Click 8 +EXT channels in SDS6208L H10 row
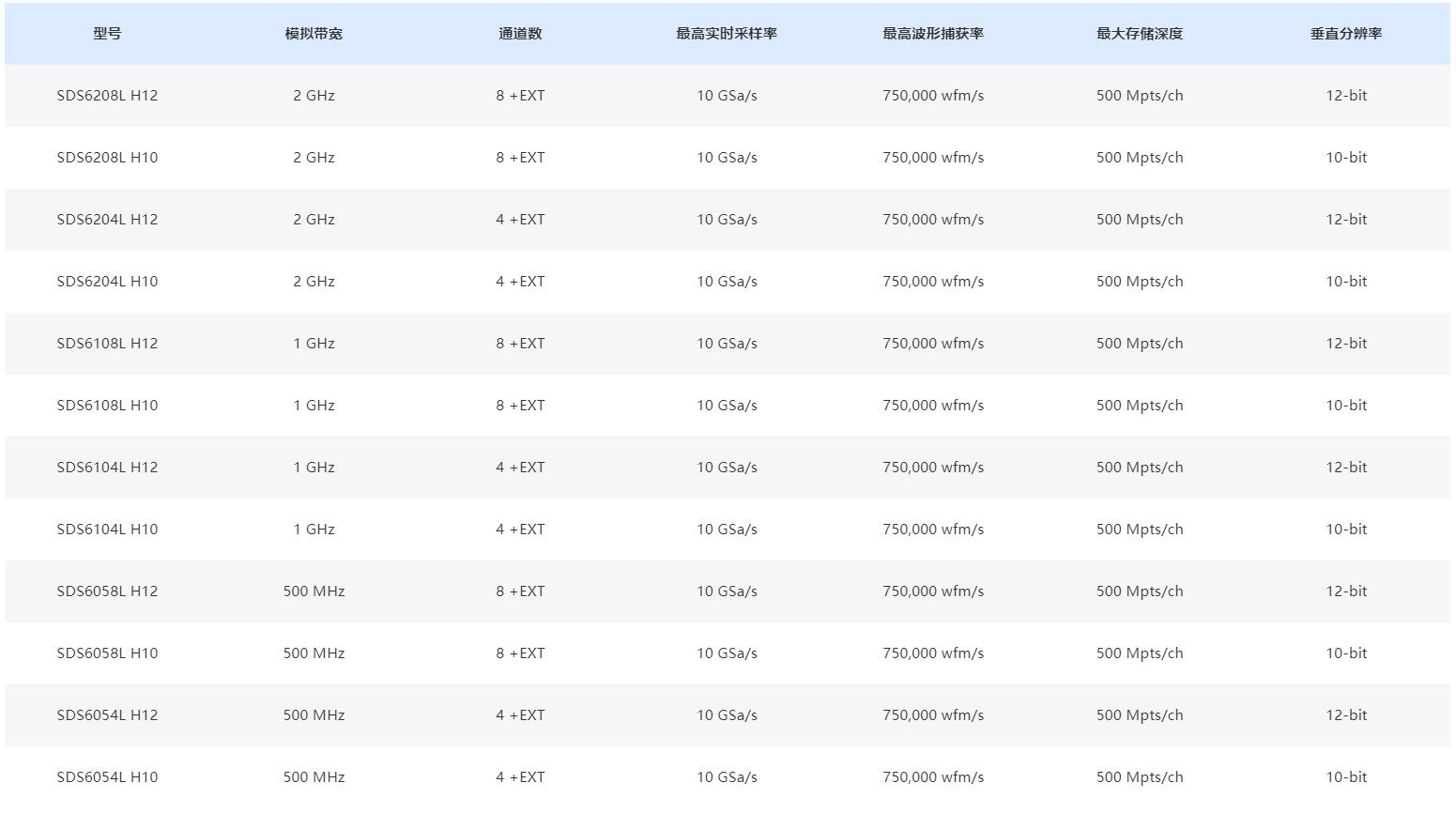The width and height of the screenshot is (1456, 814). point(520,158)
